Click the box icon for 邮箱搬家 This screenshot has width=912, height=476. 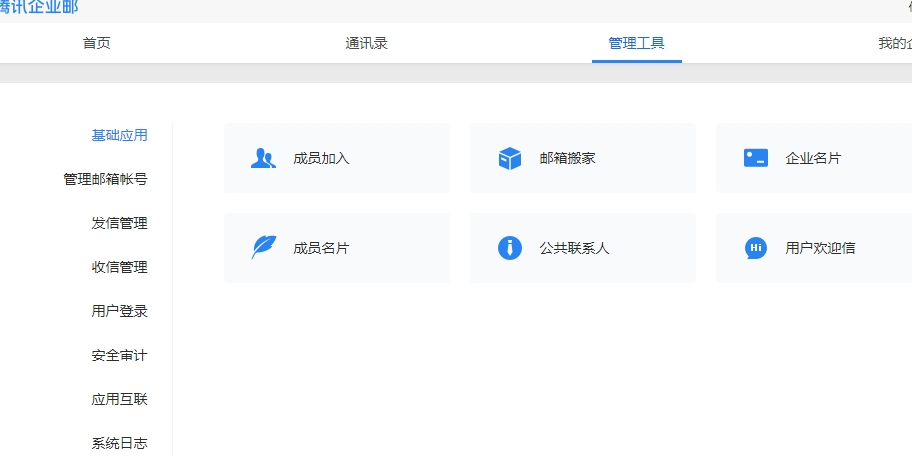[x=510, y=158]
